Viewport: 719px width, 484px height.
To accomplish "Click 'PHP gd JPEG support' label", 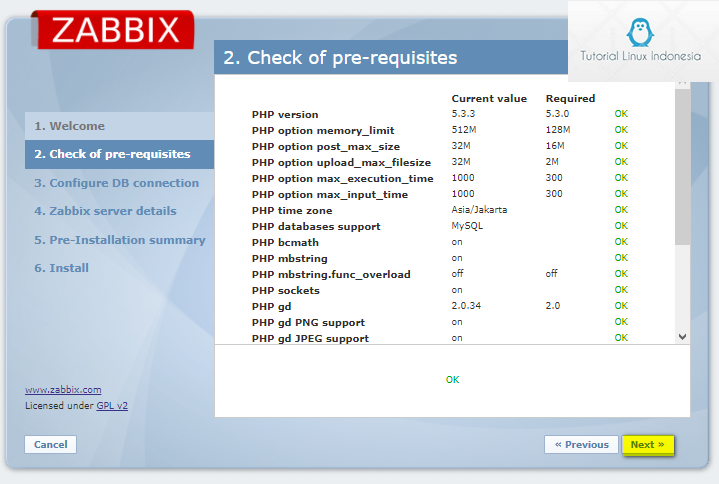I will (x=310, y=339).
